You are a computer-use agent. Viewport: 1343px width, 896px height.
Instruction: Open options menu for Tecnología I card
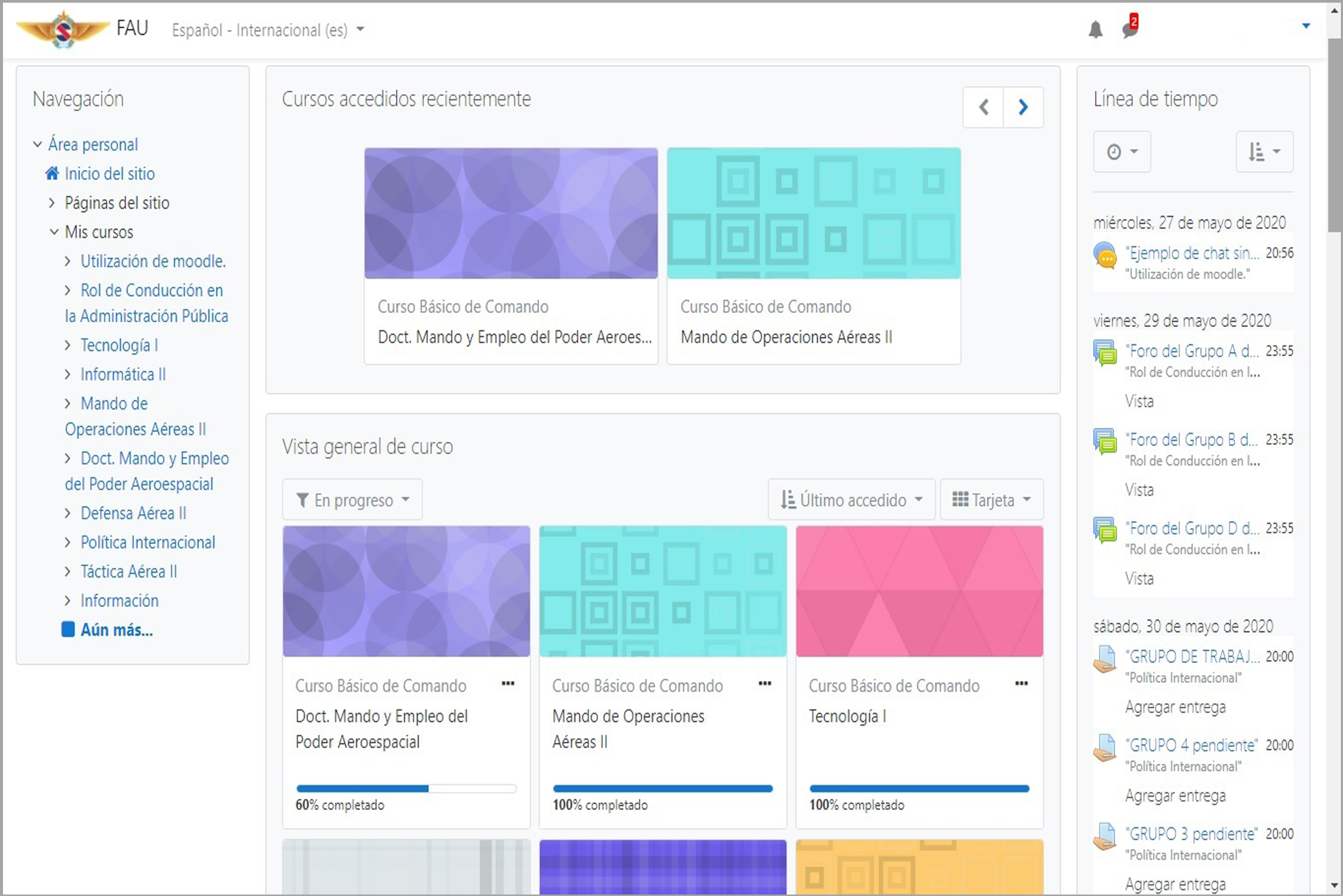click(1021, 683)
